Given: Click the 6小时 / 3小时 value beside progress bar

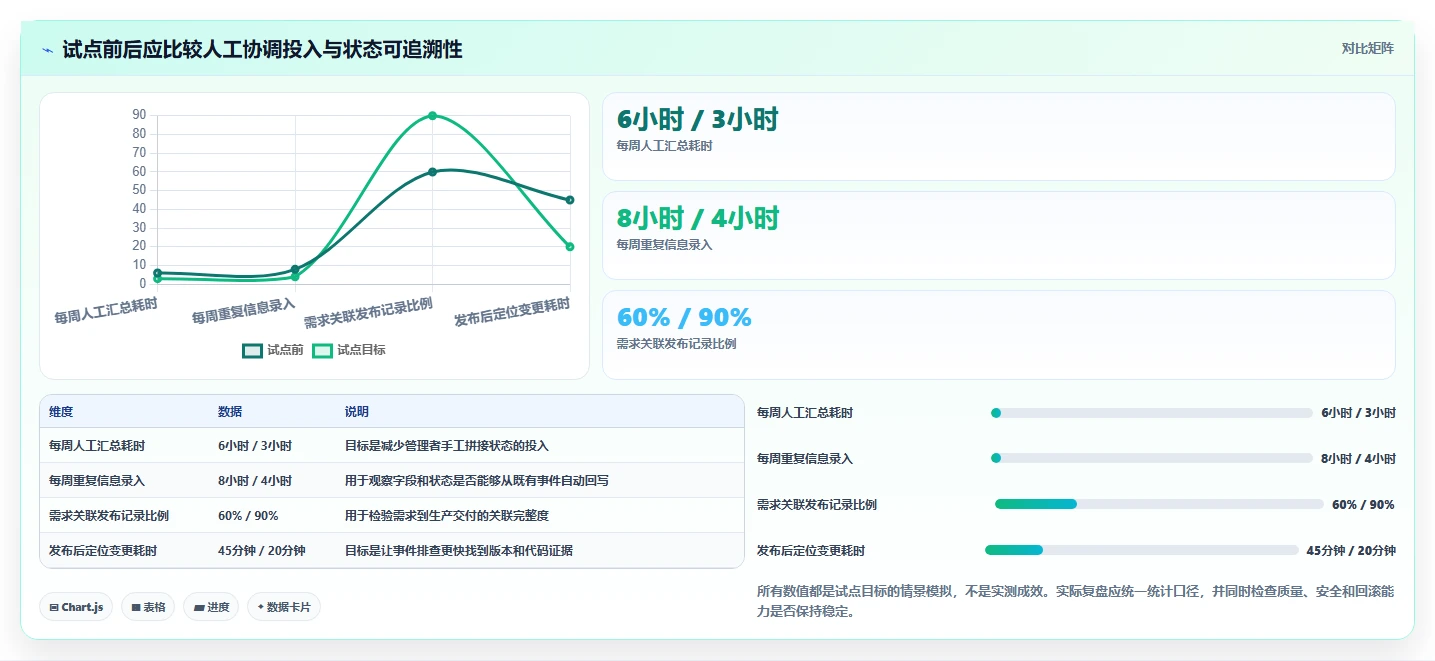Looking at the screenshot, I should click(1358, 413).
